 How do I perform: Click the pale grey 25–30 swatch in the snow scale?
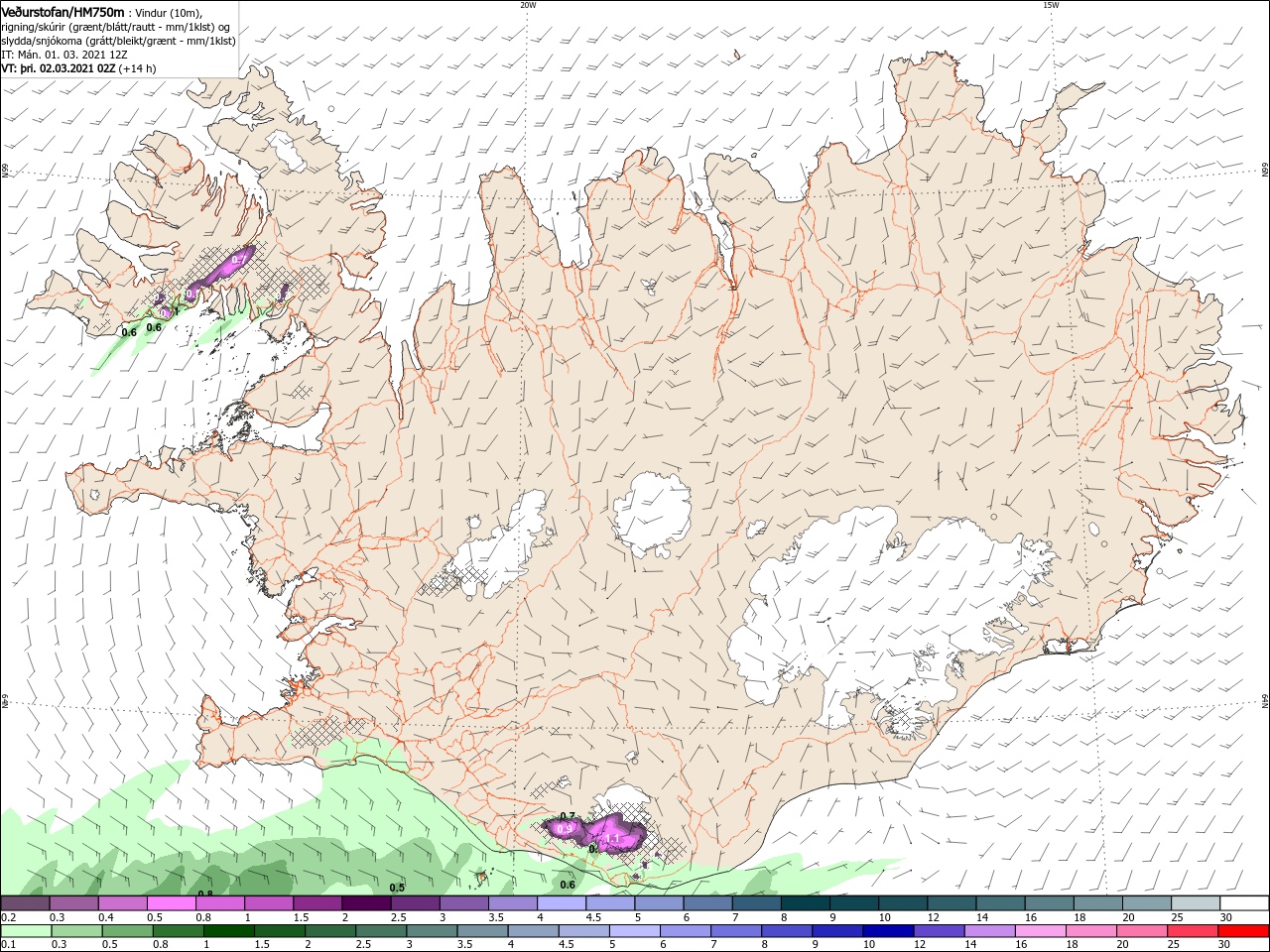(x=1196, y=903)
